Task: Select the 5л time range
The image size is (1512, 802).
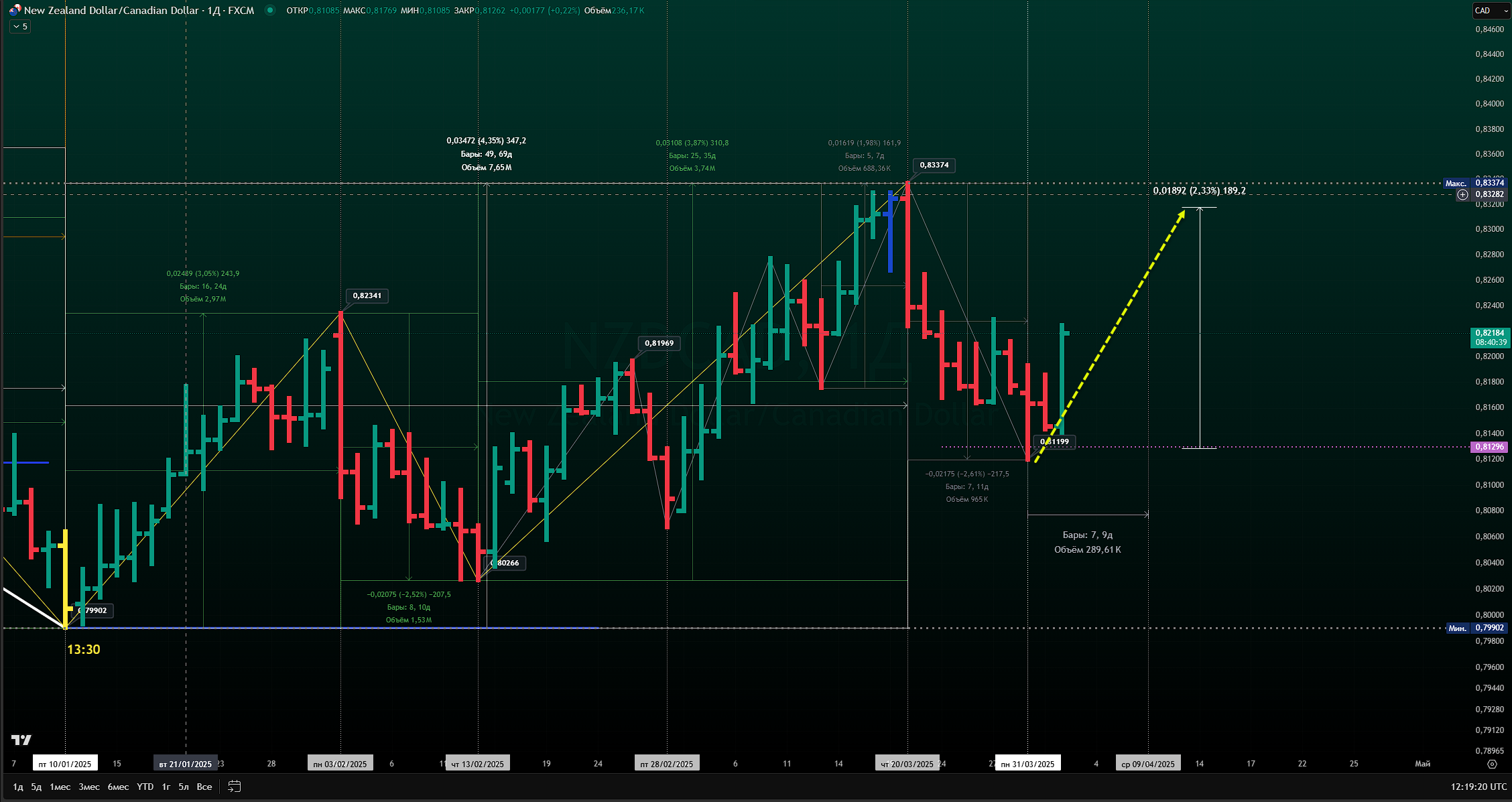Action: click(184, 787)
